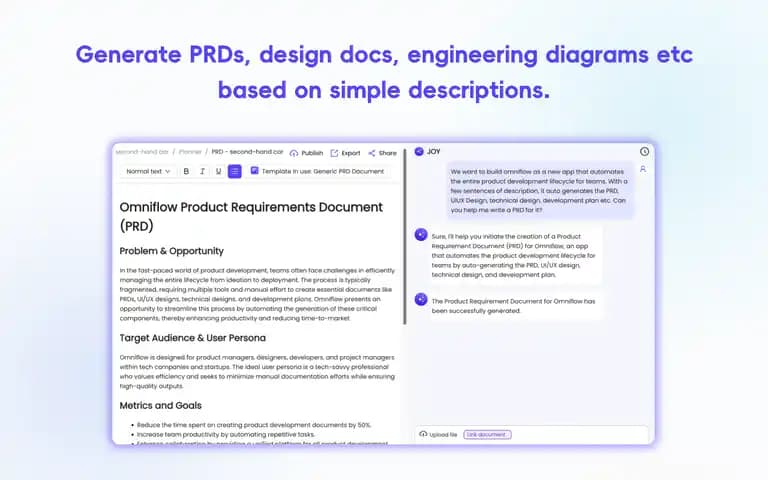Click the Link document tag
The height and width of the screenshot is (480, 768).
(487, 434)
